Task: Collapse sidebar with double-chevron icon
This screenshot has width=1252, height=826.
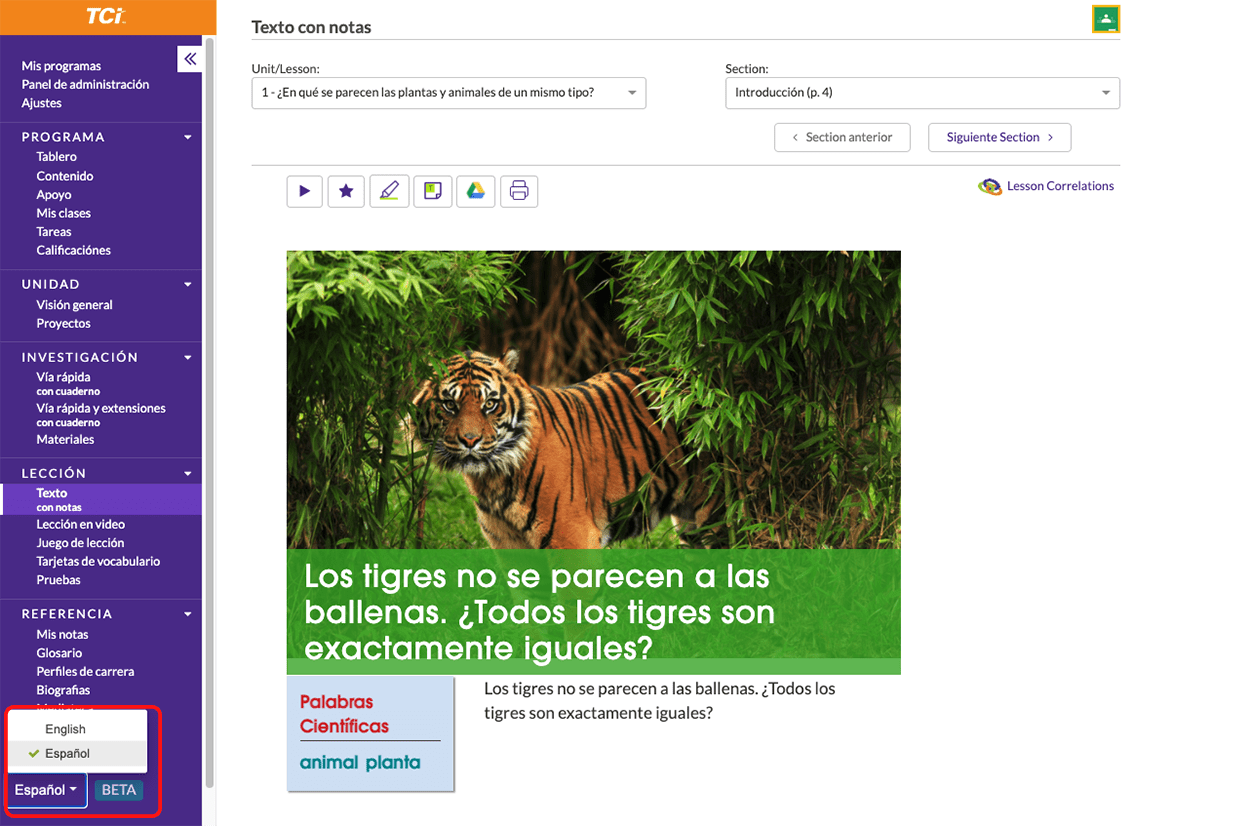Action: pos(190,59)
